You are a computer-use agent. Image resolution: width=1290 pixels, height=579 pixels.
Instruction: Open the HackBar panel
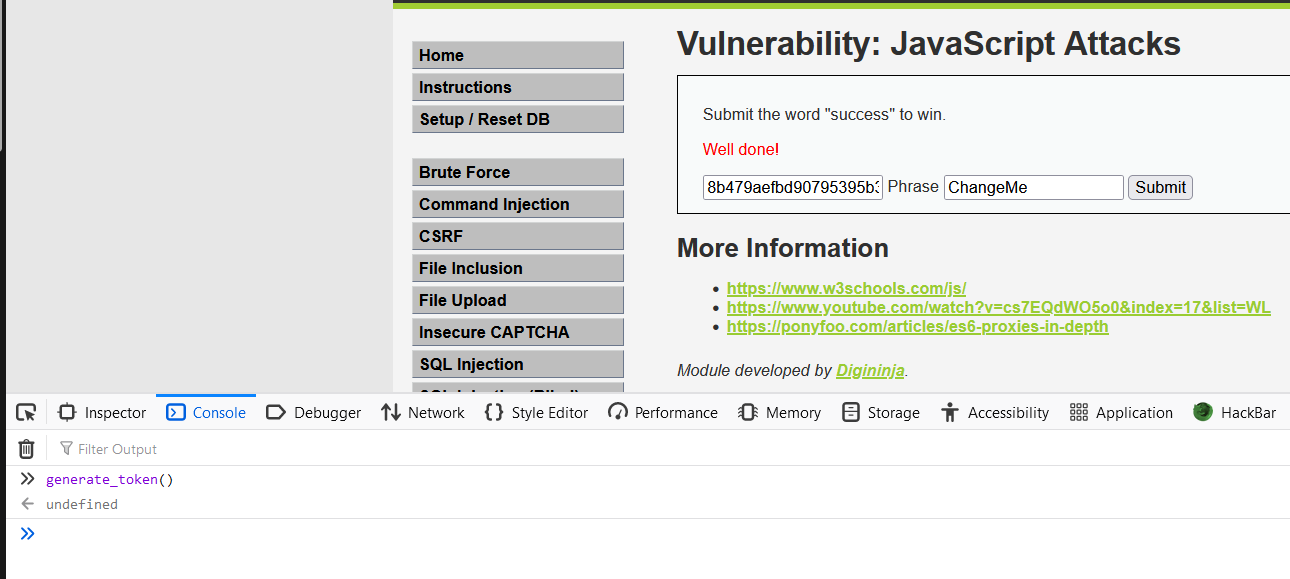tap(1234, 412)
